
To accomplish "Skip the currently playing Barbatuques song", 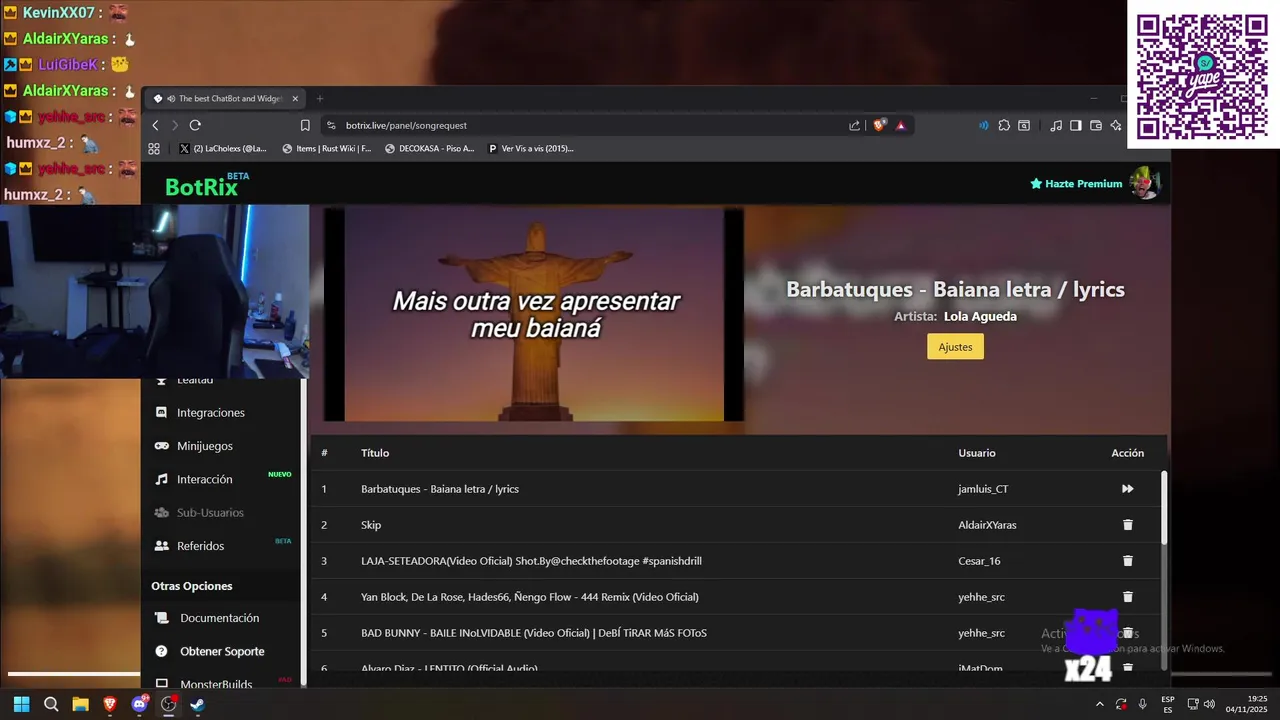I will pyautogui.click(x=1127, y=489).
